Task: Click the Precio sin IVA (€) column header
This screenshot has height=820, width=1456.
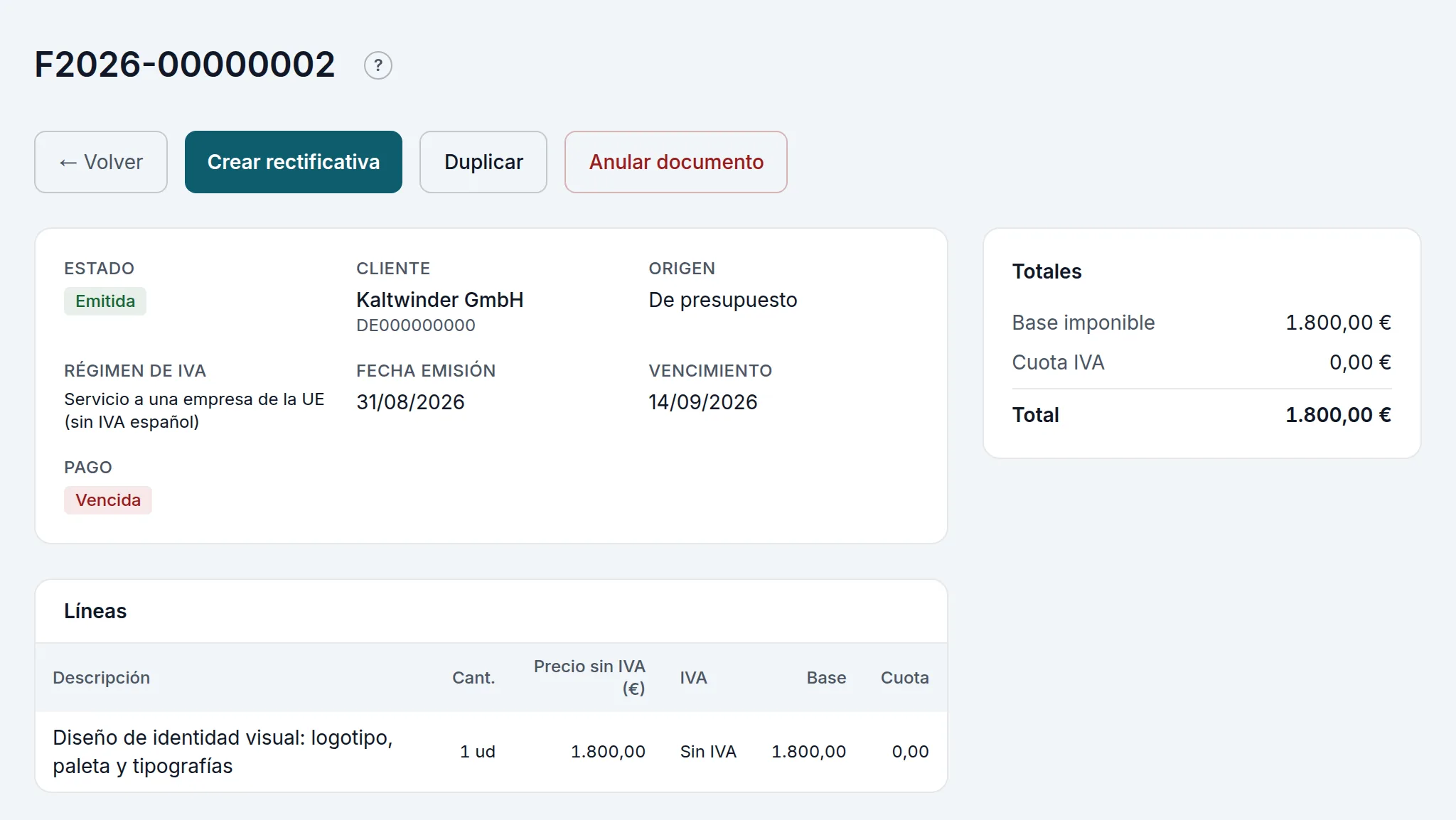Action: coord(589,677)
